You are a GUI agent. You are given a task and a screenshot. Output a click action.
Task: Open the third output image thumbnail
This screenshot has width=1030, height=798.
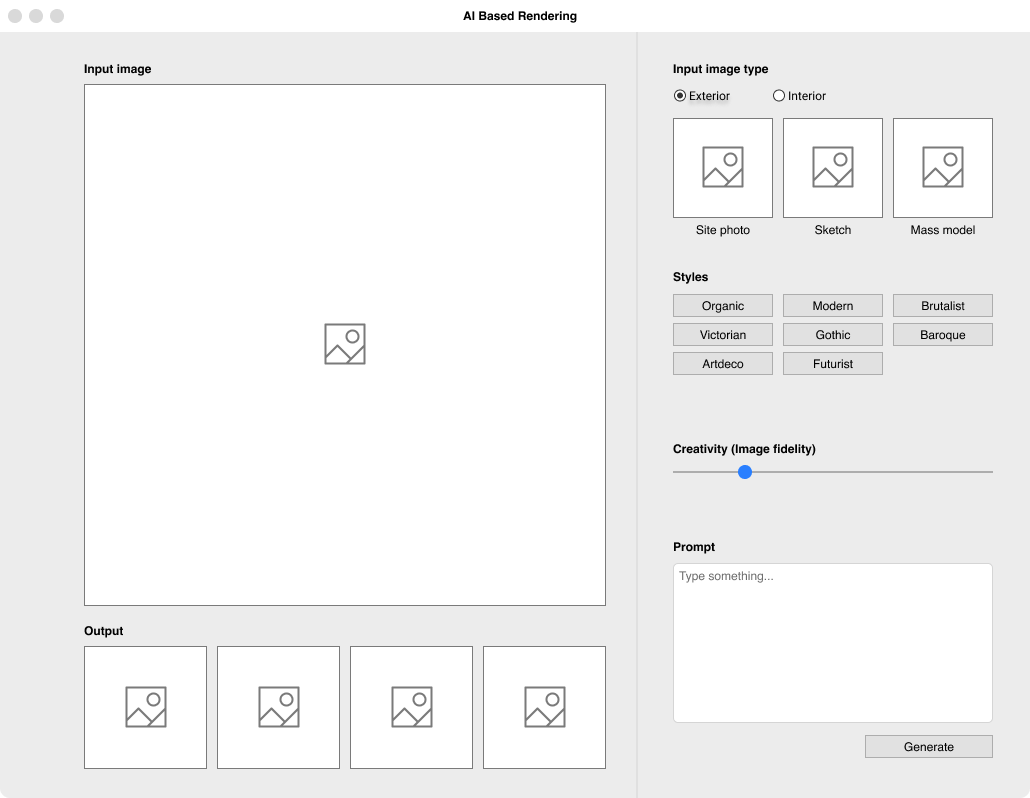[411, 707]
